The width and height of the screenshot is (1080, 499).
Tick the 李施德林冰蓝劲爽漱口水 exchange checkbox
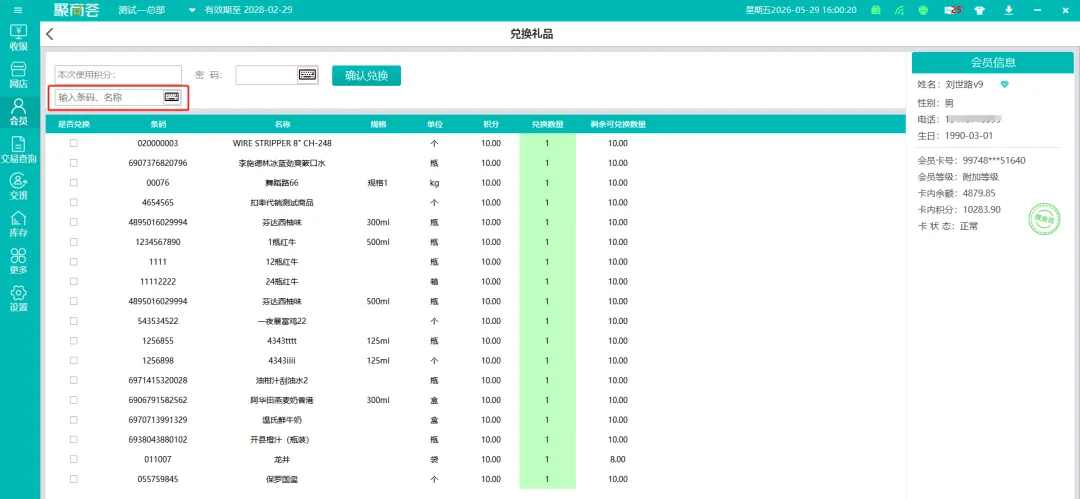74,163
